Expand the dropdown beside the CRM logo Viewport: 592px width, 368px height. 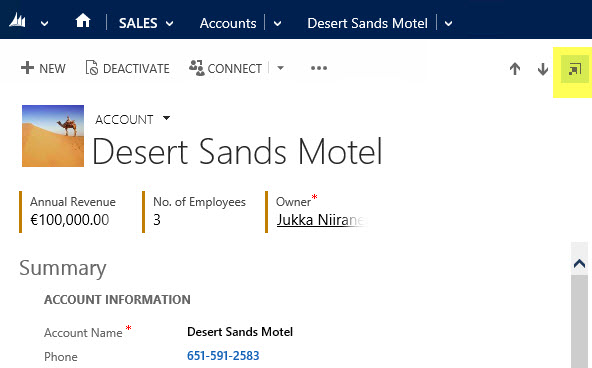(x=45, y=24)
